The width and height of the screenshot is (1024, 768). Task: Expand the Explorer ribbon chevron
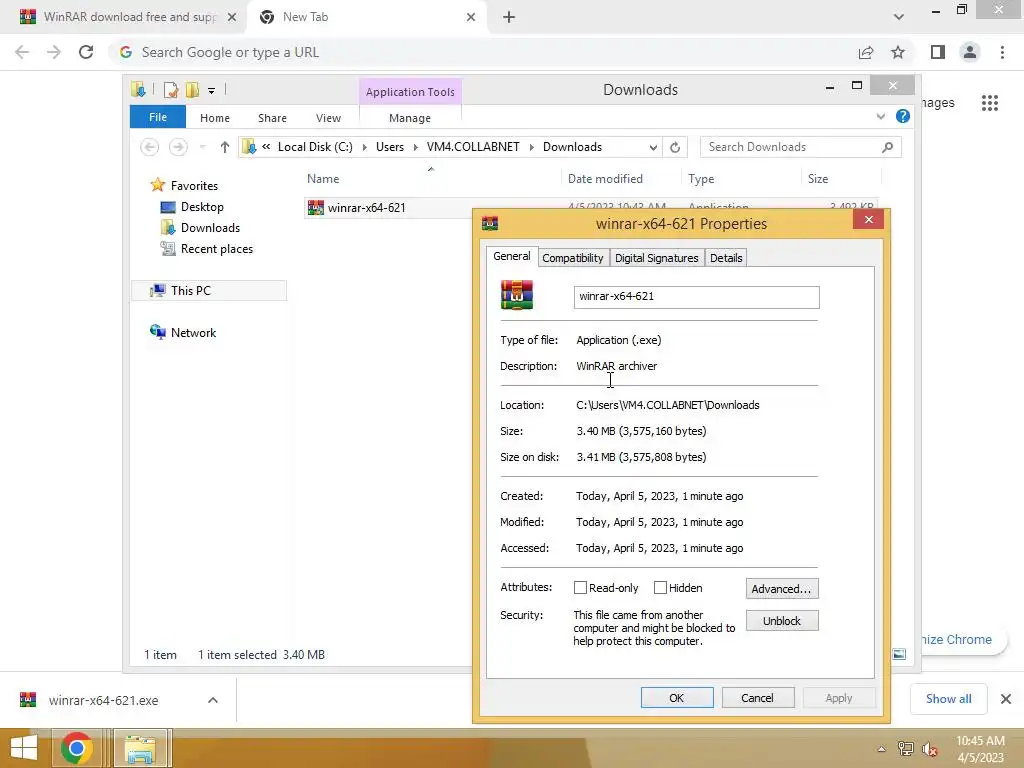(x=880, y=116)
